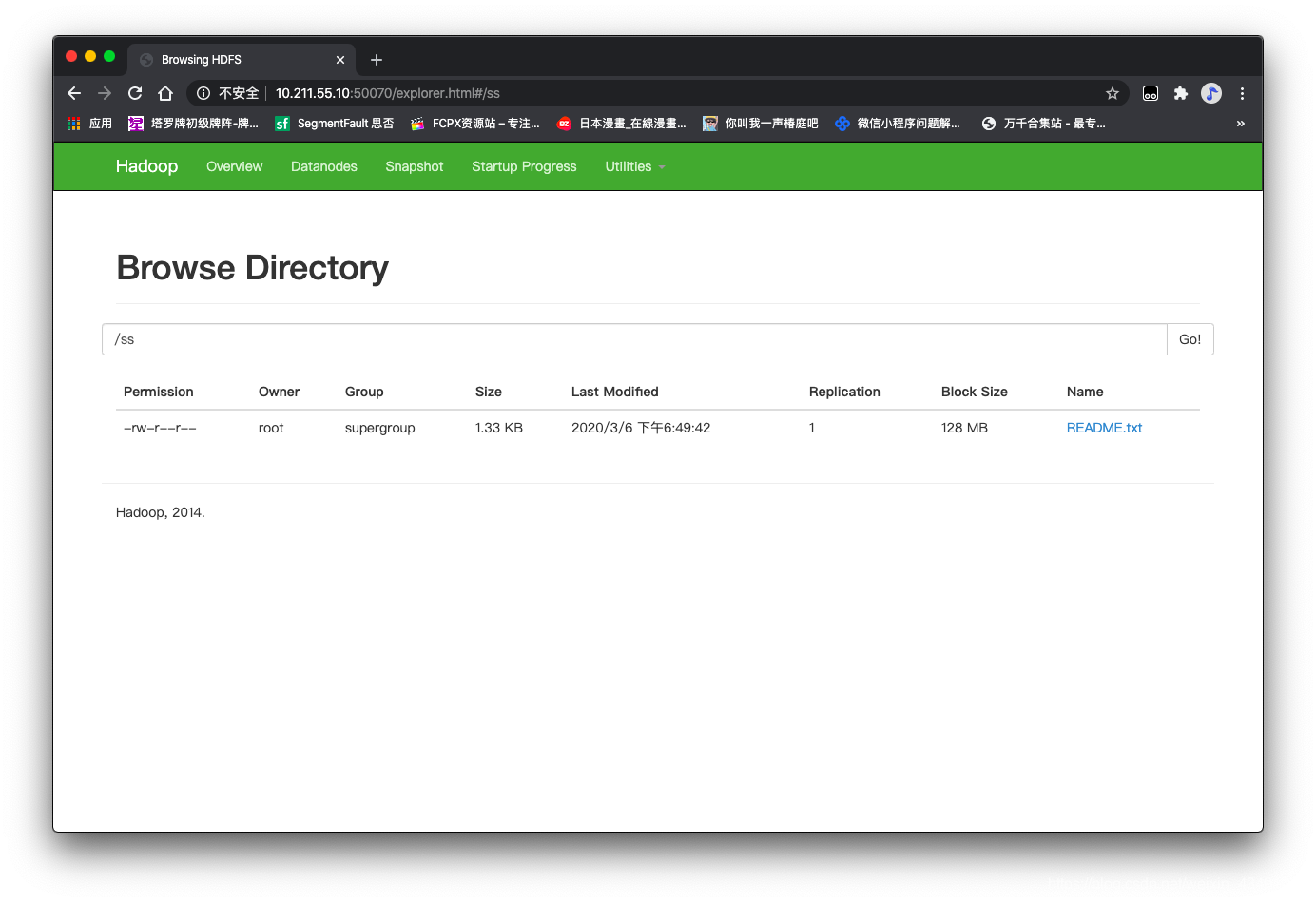Viewport: 1316px width, 902px height.
Task: Click the Last Modified column header
Action: [x=615, y=392]
